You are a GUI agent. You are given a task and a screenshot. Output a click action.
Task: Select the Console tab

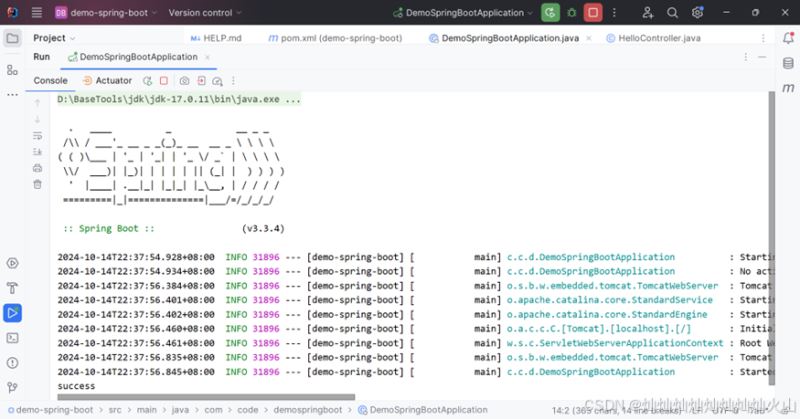click(50, 81)
